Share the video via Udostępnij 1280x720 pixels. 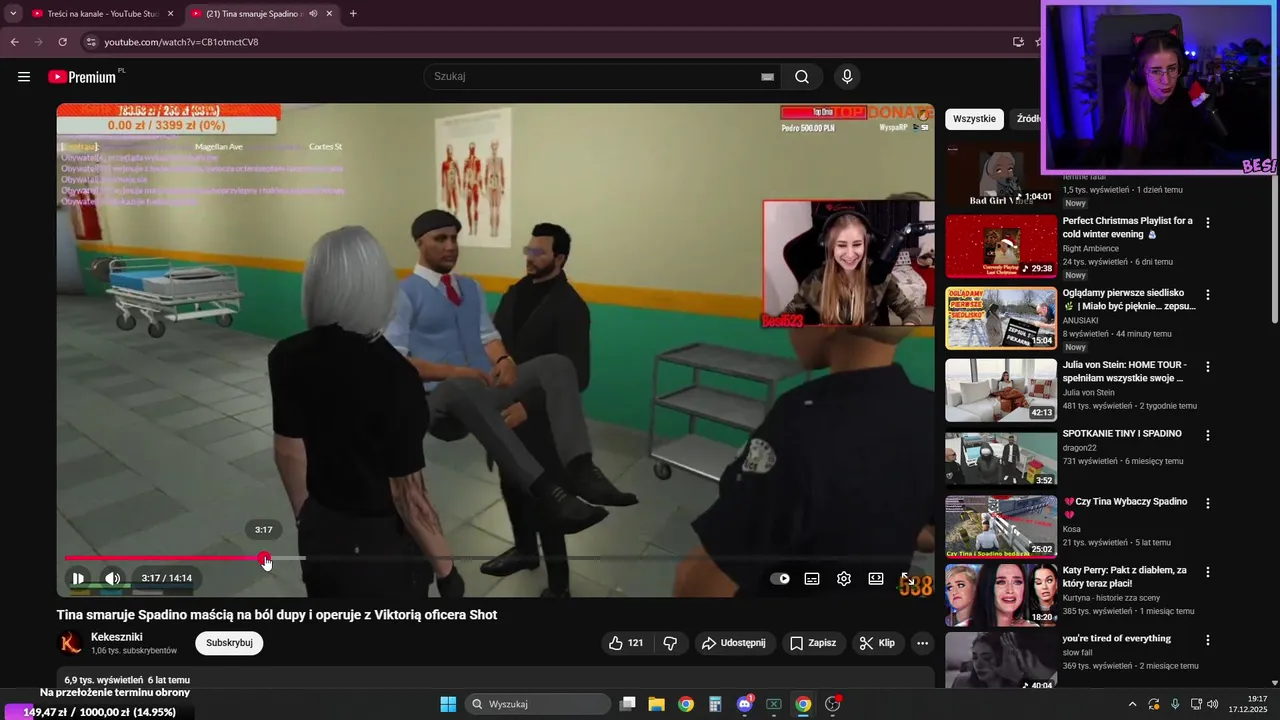tap(734, 643)
